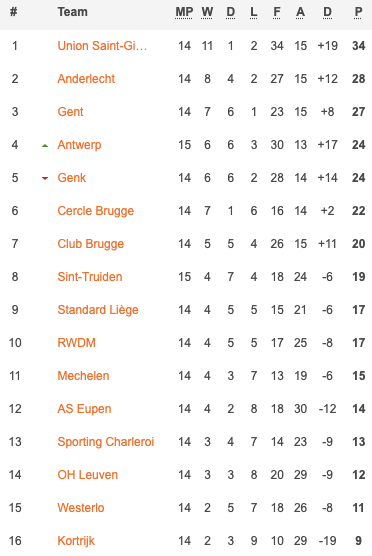Image resolution: width=372 pixels, height=556 pixels.
Task: Select the Gent team link
Action: coord(70,112)
